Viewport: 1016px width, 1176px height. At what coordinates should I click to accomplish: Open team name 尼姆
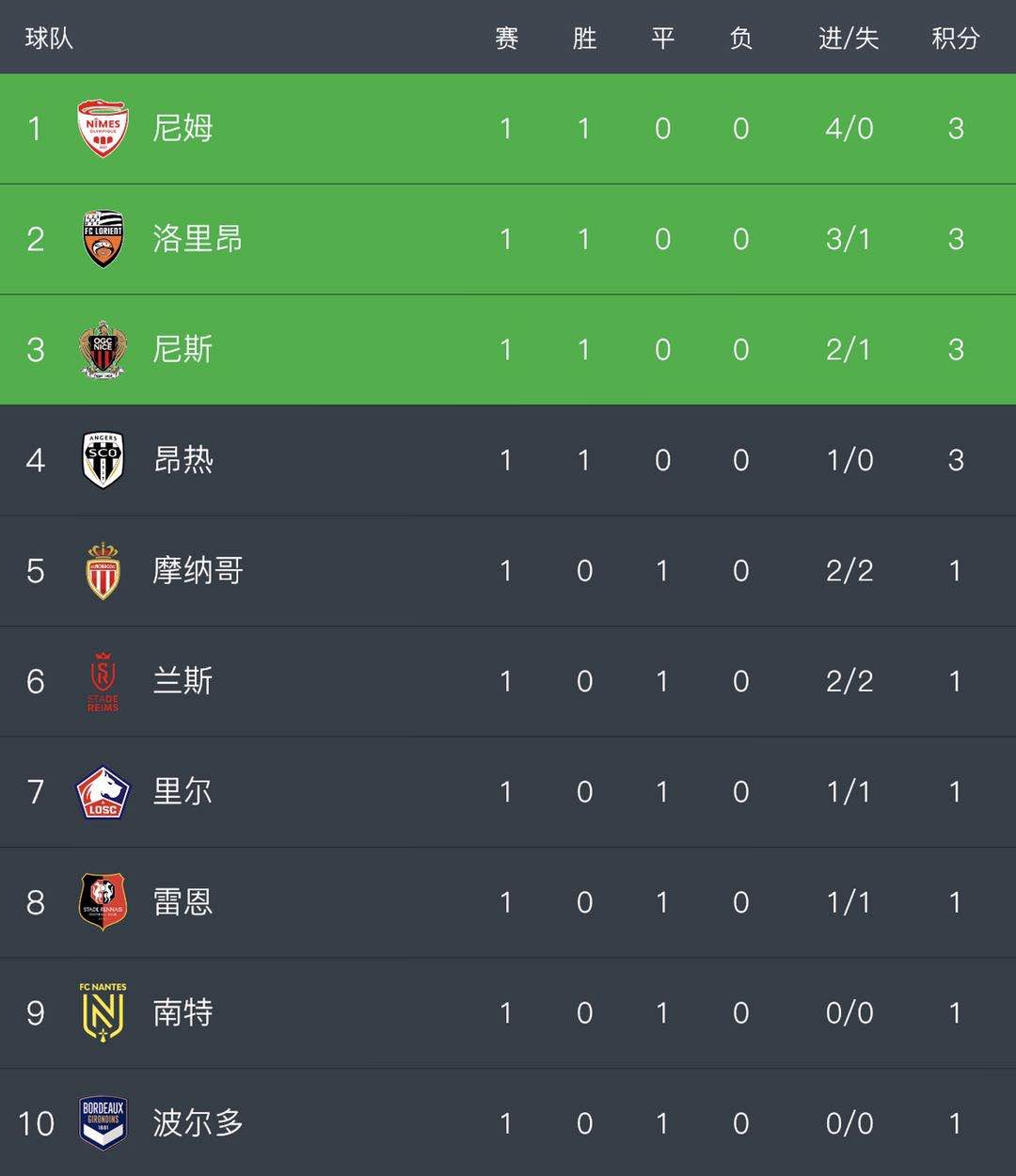click(183, 128)
